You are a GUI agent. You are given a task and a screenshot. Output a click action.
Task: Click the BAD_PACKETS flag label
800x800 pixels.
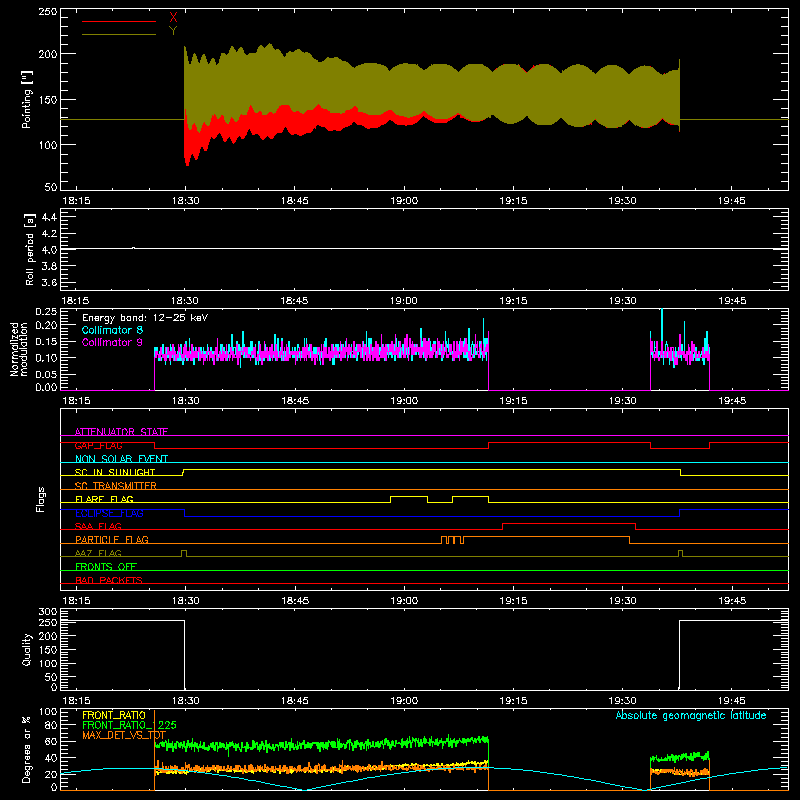pos(109,580)
